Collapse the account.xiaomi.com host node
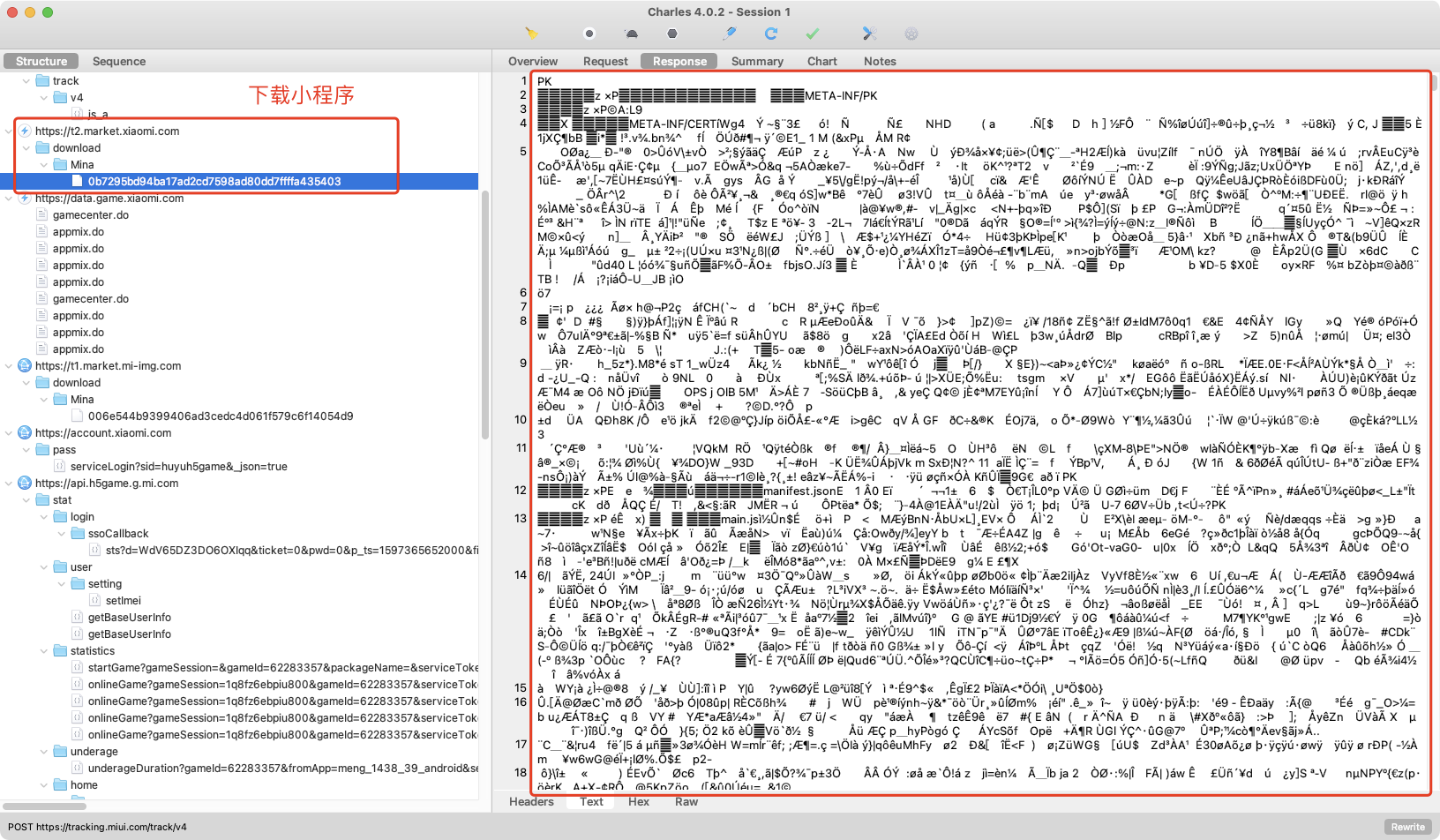This screenshot has width=1440, height=840. 9,433
